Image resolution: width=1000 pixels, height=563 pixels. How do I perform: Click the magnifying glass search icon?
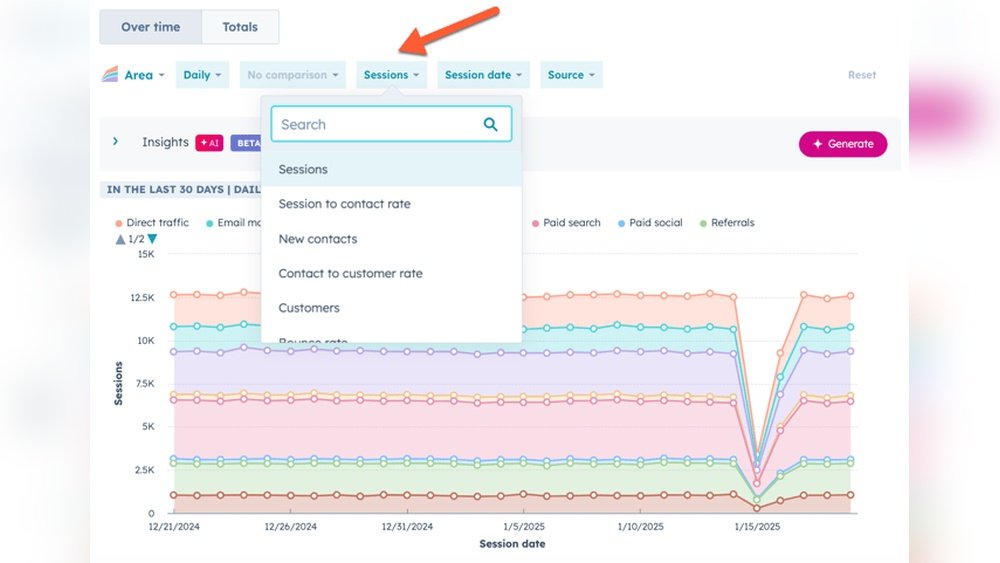490,124
